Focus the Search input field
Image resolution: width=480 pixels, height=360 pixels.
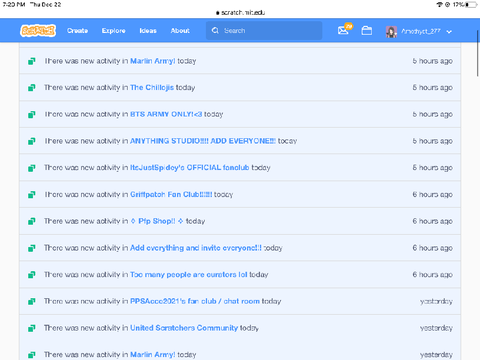(264, 31)
